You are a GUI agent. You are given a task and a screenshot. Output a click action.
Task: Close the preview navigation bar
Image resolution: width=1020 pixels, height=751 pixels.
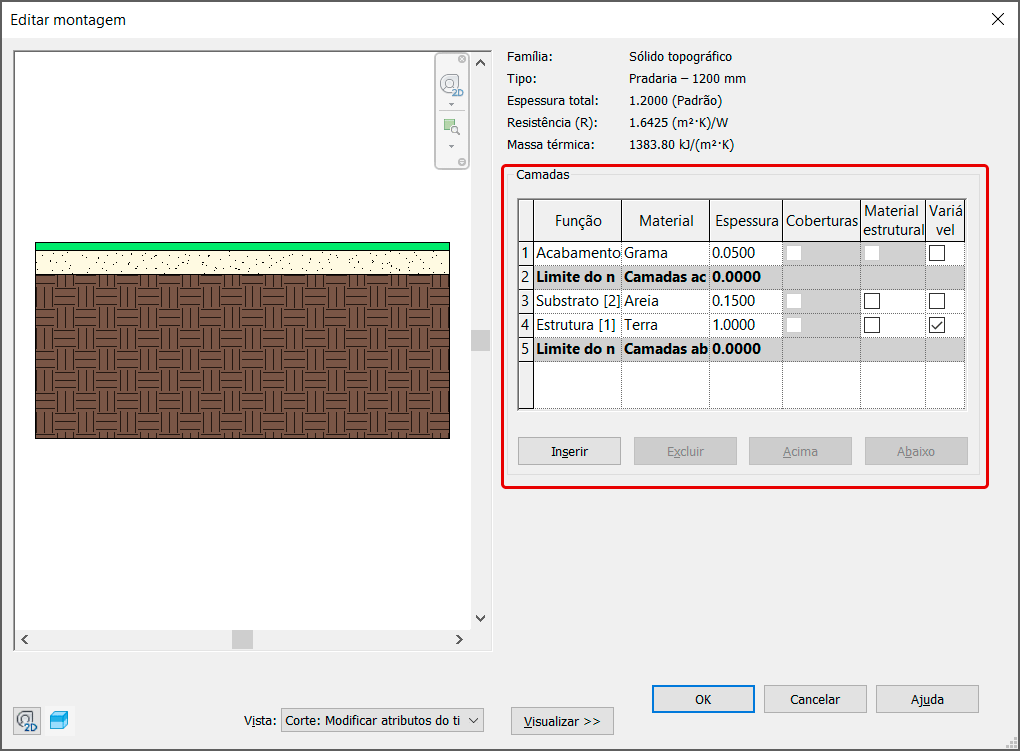pyautogui.click(x=462, y=59)
